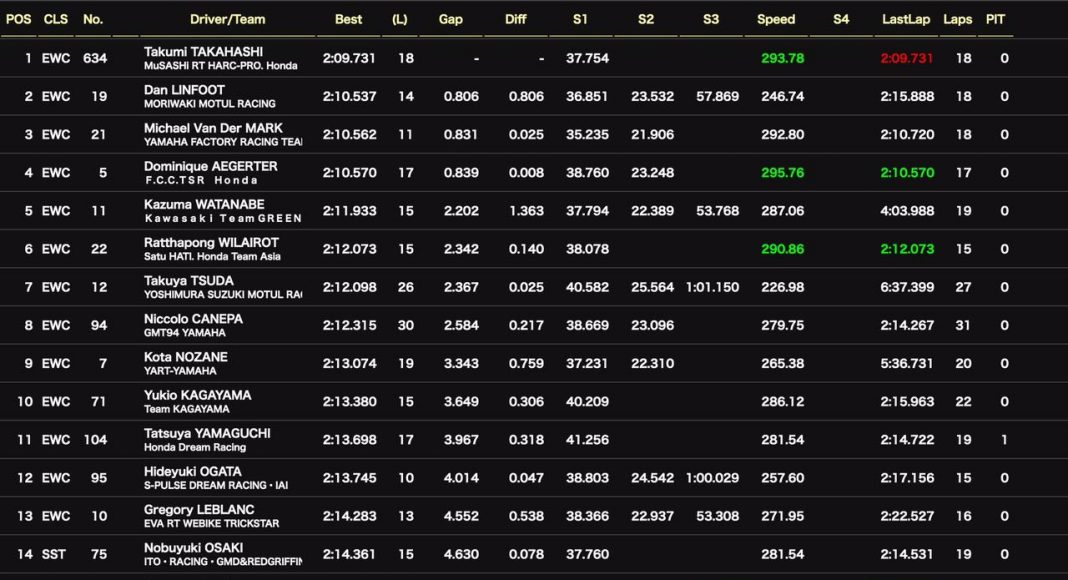Click the S4 column header
1068x580 pixels.
pos(841,19)
